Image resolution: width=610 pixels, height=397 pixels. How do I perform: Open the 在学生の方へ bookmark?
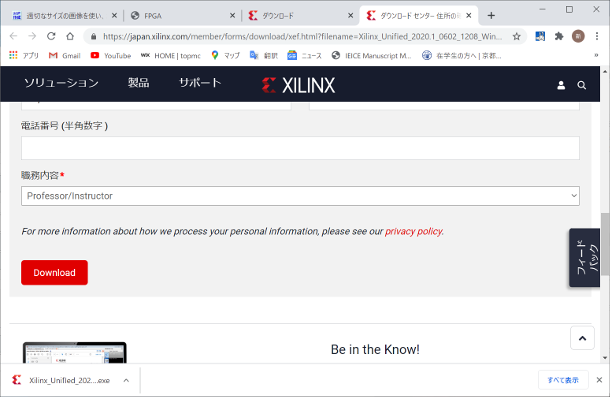(462, 56)
